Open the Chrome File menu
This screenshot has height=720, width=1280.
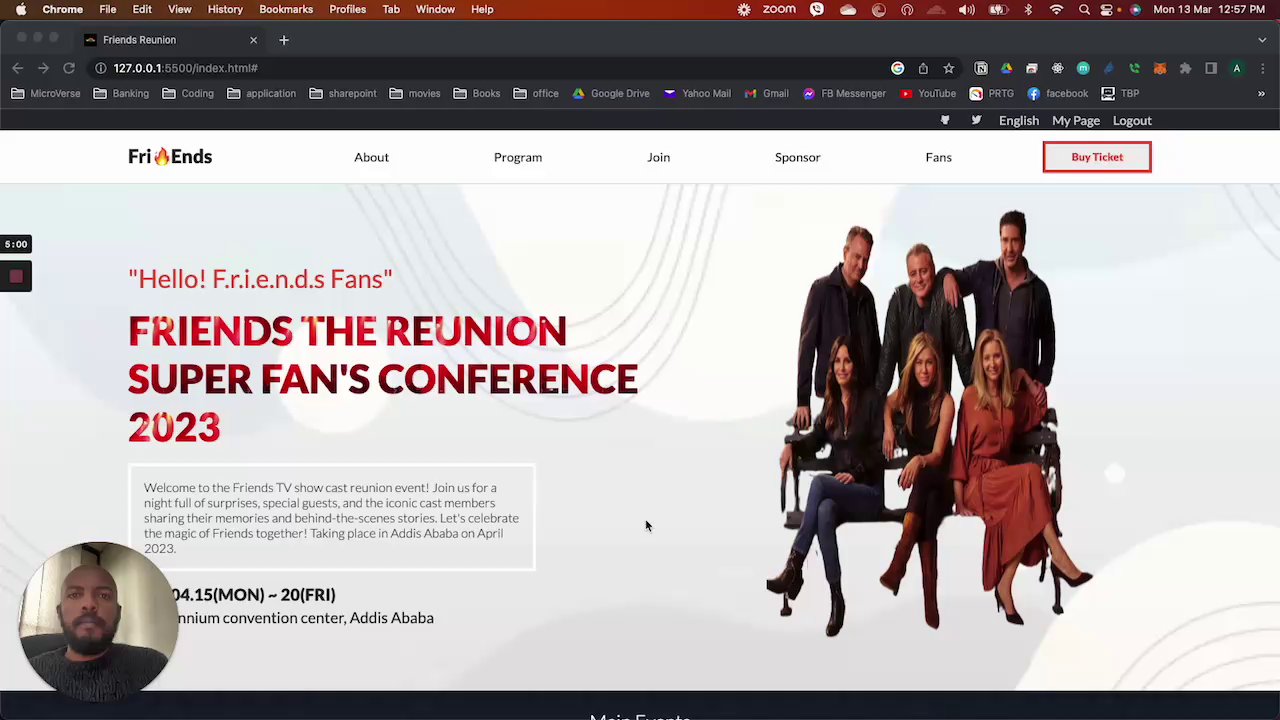tap(108, 9)
